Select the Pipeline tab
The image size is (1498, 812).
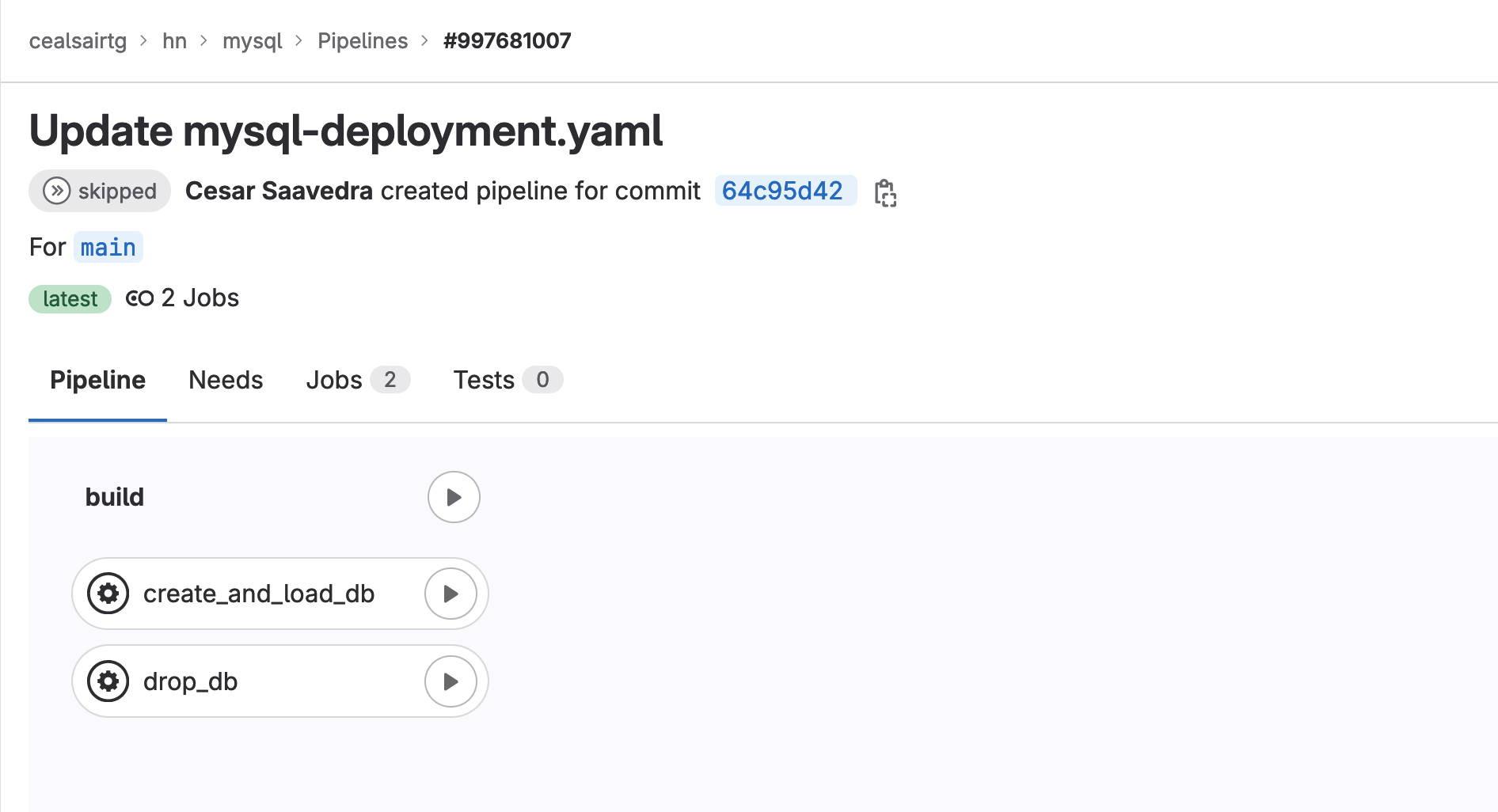97,380
